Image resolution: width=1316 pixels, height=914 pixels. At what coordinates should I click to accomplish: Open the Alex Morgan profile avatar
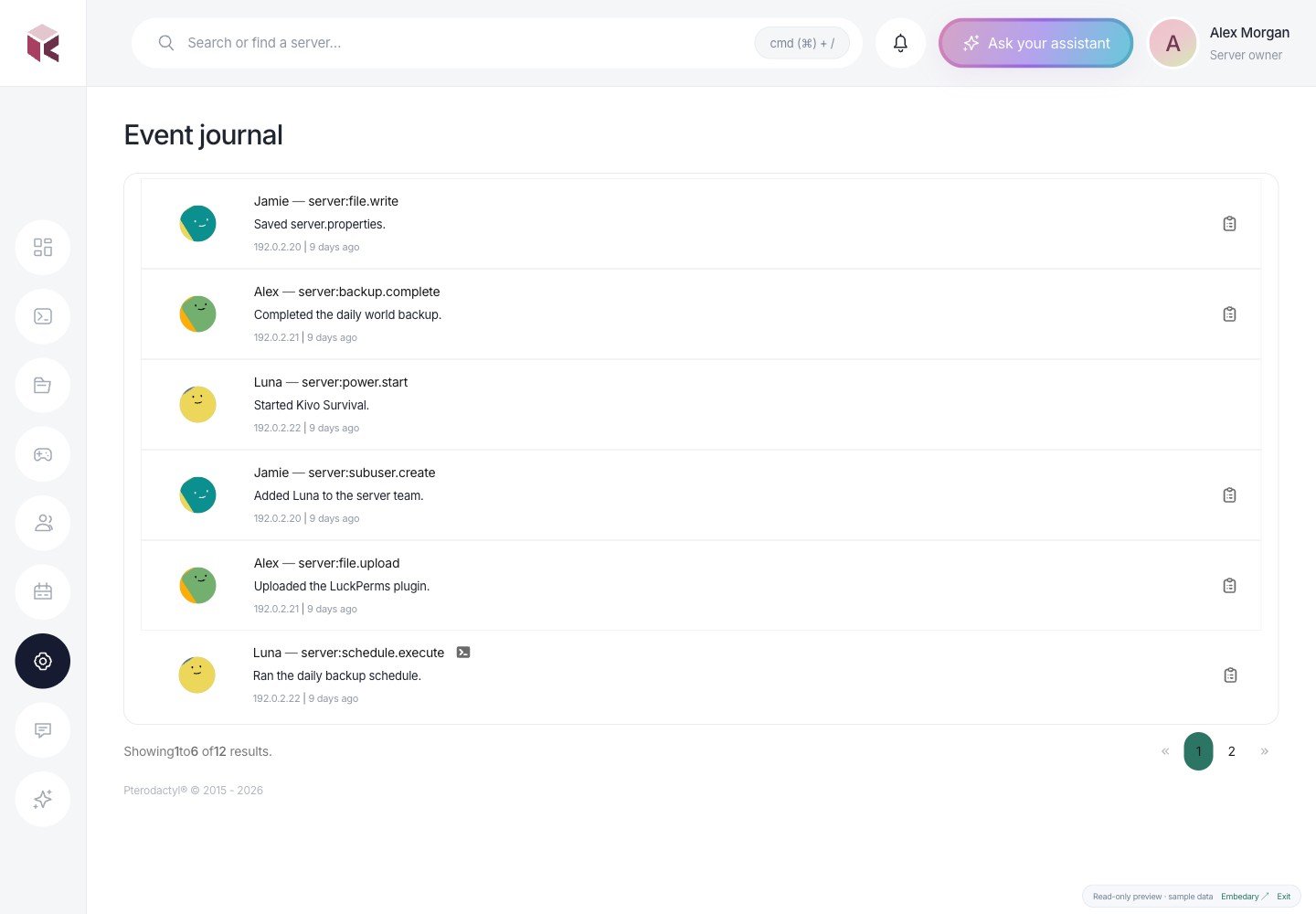tap(1173, 43)
